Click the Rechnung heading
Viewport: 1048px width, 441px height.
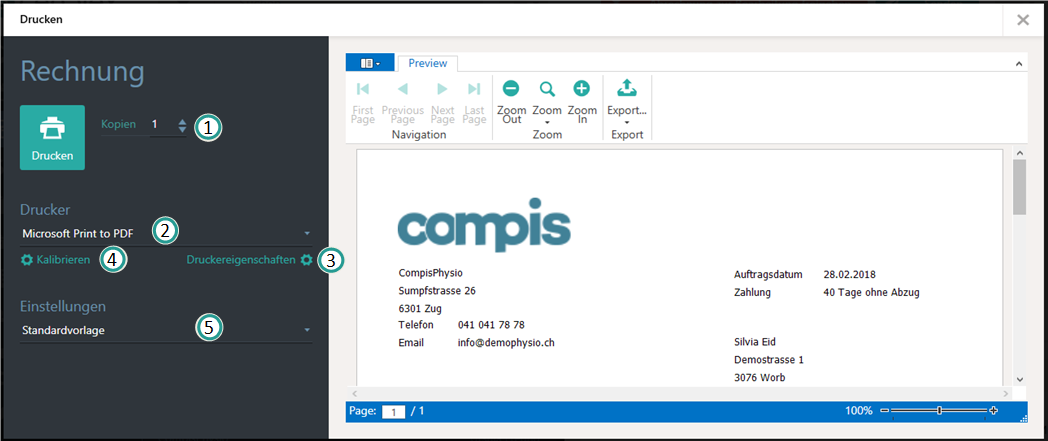[x=82, y=71]
